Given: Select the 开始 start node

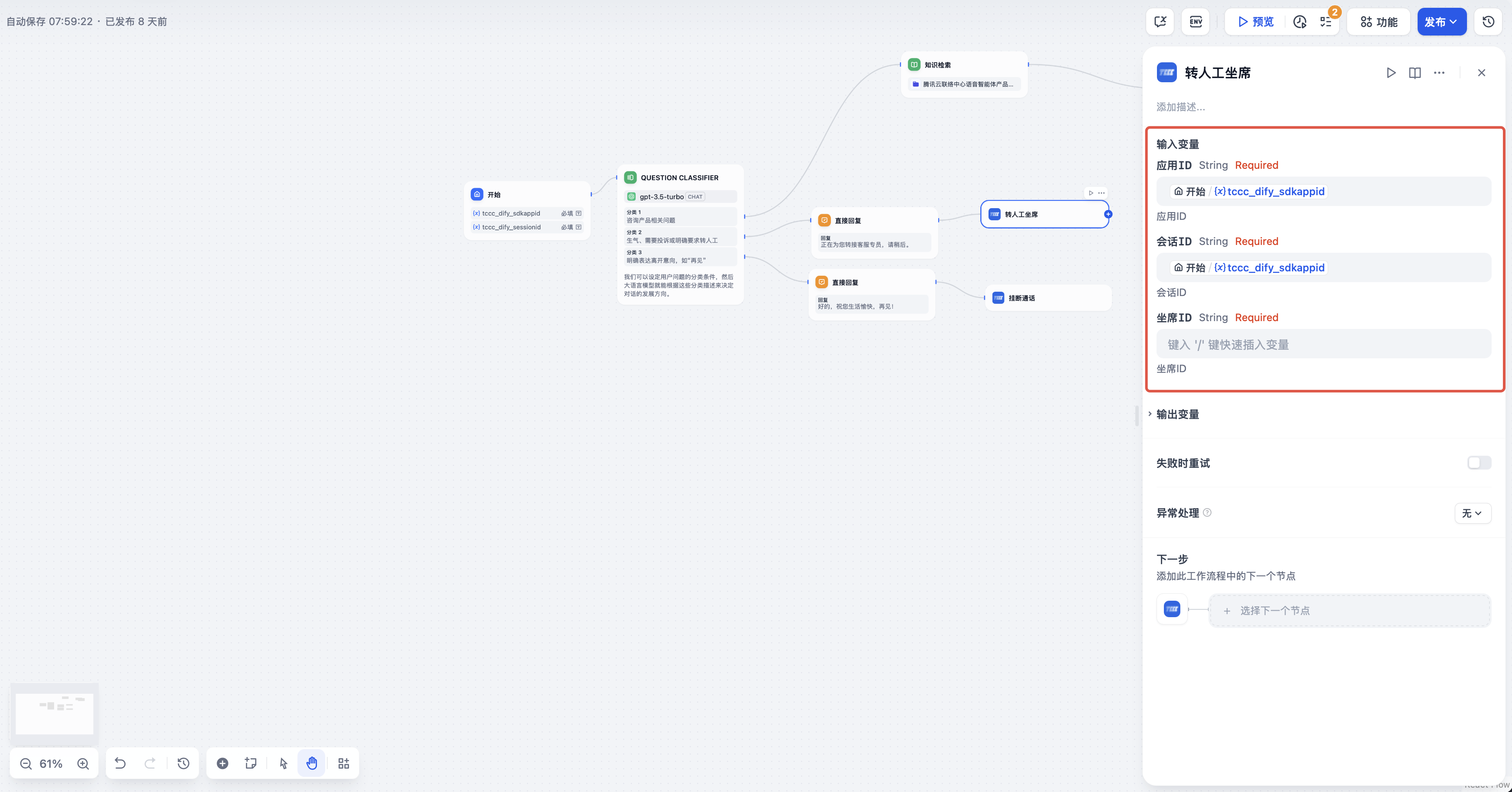Looking at the screenshot, I should point(527,210).
